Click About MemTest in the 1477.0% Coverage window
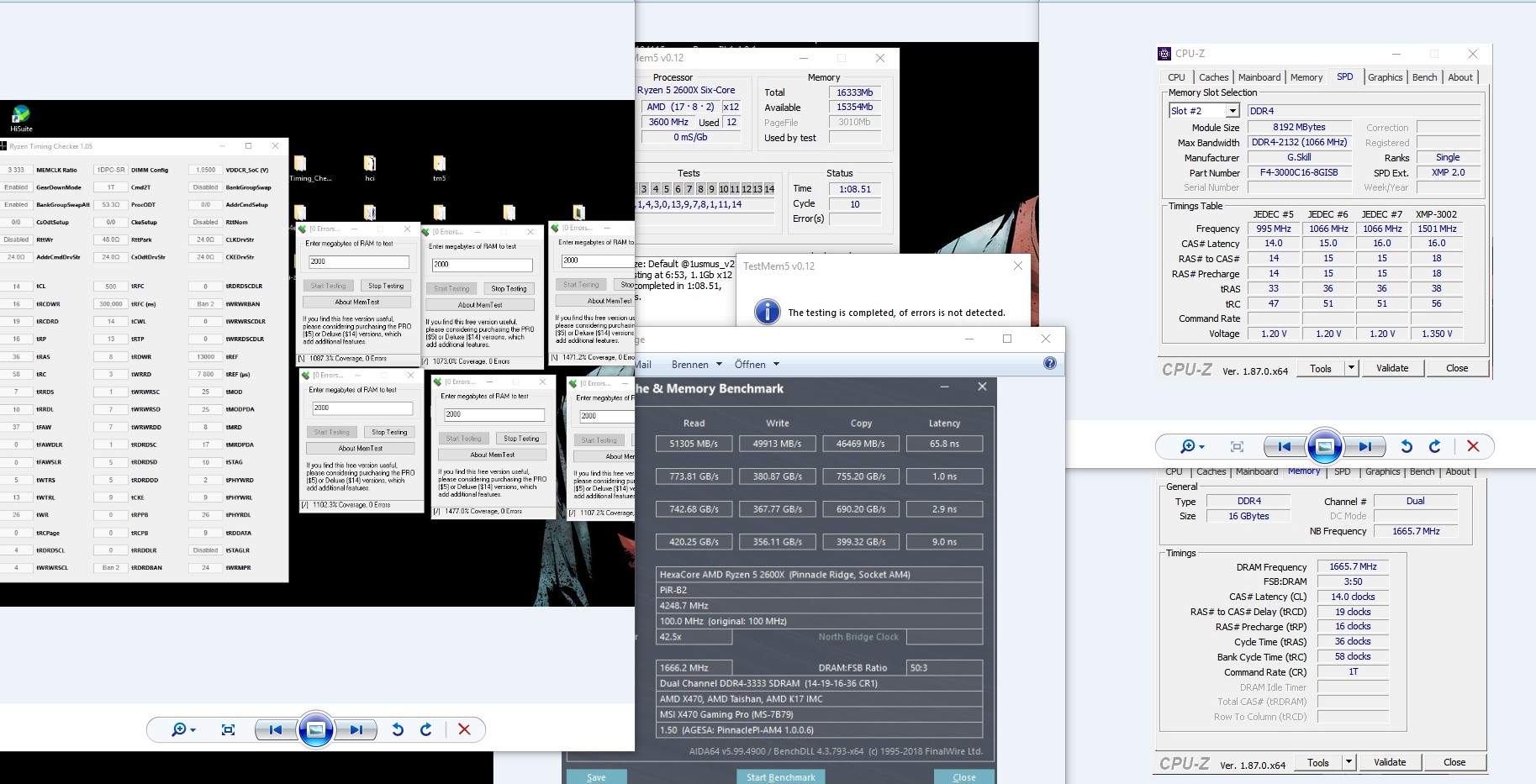Viewport: 1536px width, 784px height. pyautogui.click(x=492, y=455)
